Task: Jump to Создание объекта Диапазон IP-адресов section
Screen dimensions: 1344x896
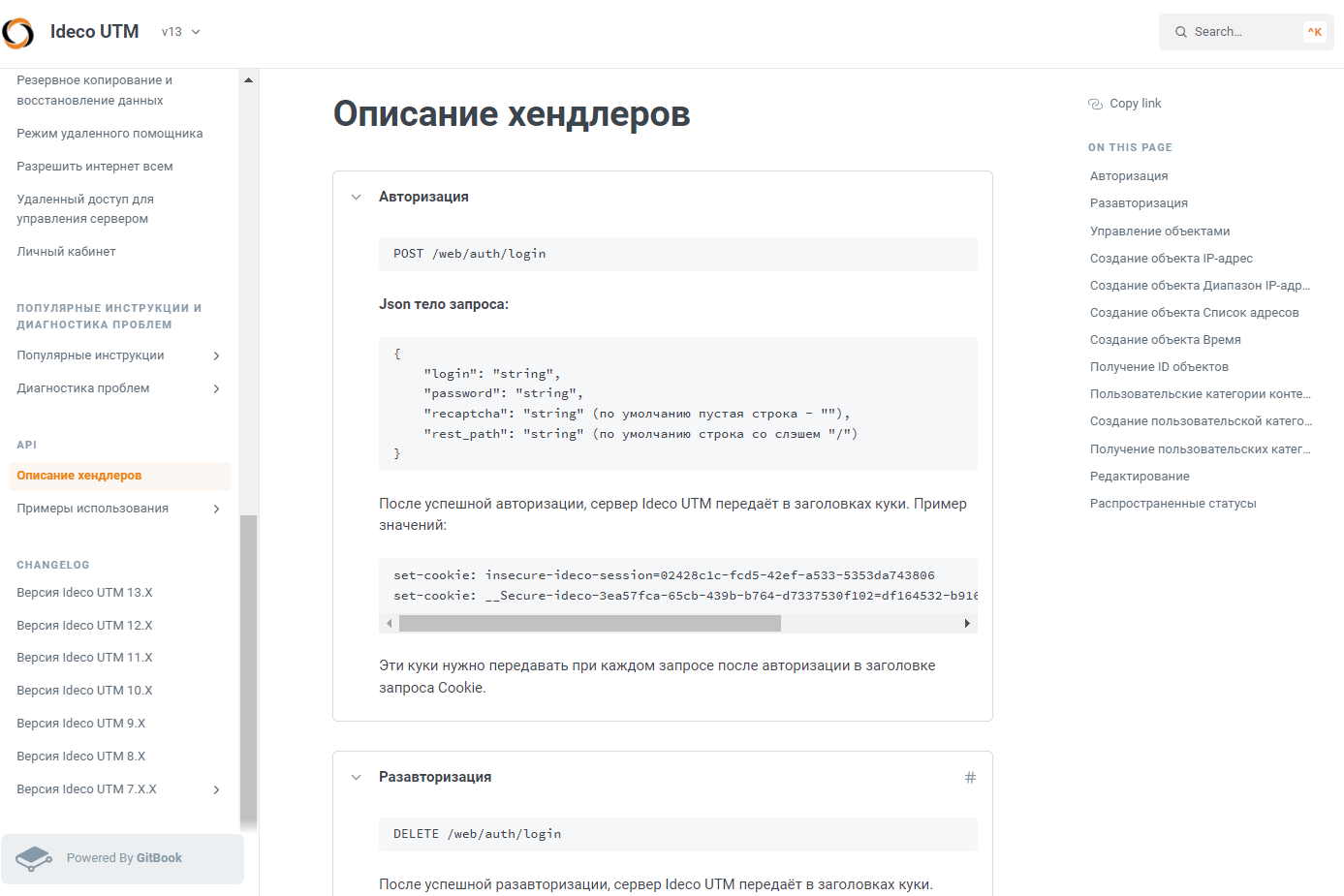Action: point(1201,286)
